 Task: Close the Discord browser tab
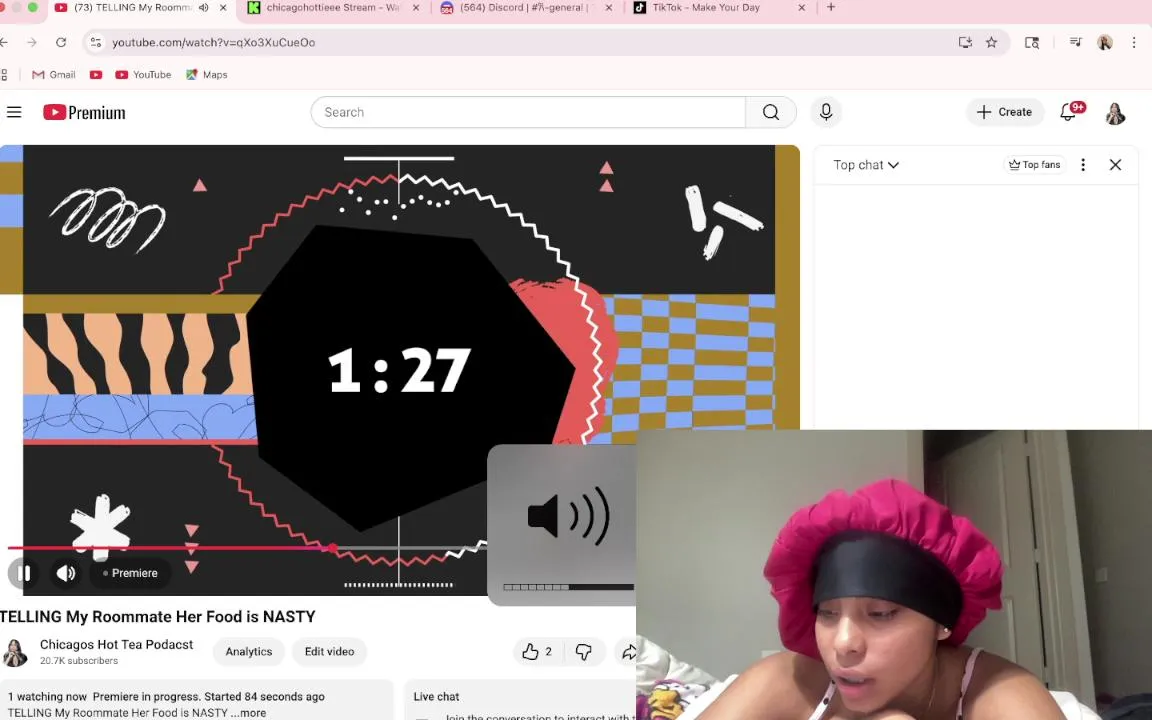608,7
